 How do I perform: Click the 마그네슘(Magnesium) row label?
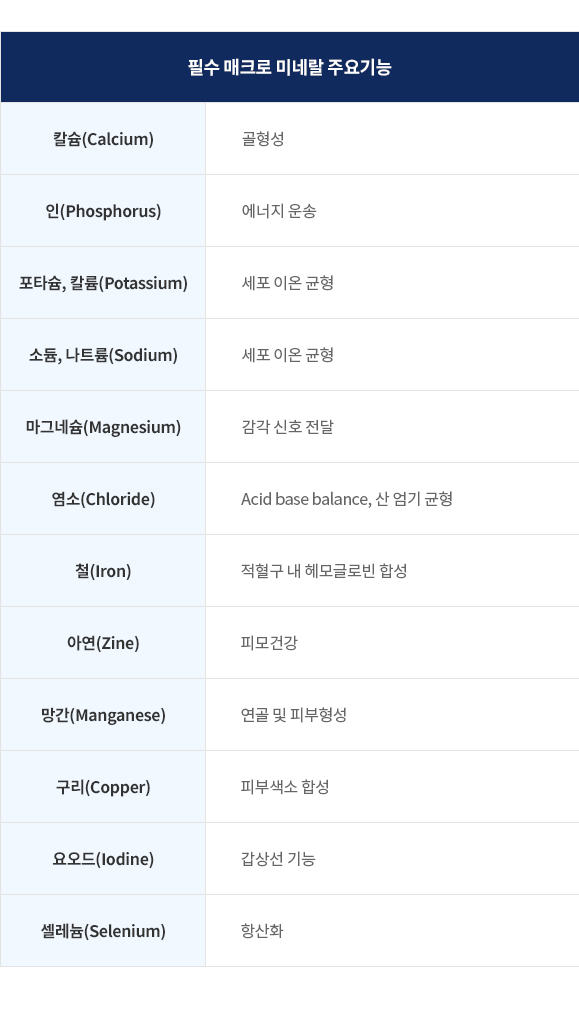(103, 427)
